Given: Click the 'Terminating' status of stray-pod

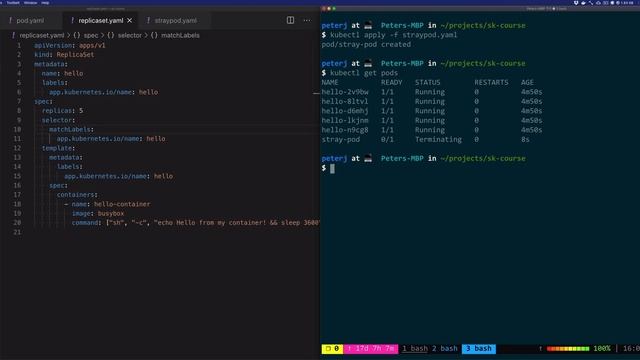Looking at the screenshot, I should point(438,140).
